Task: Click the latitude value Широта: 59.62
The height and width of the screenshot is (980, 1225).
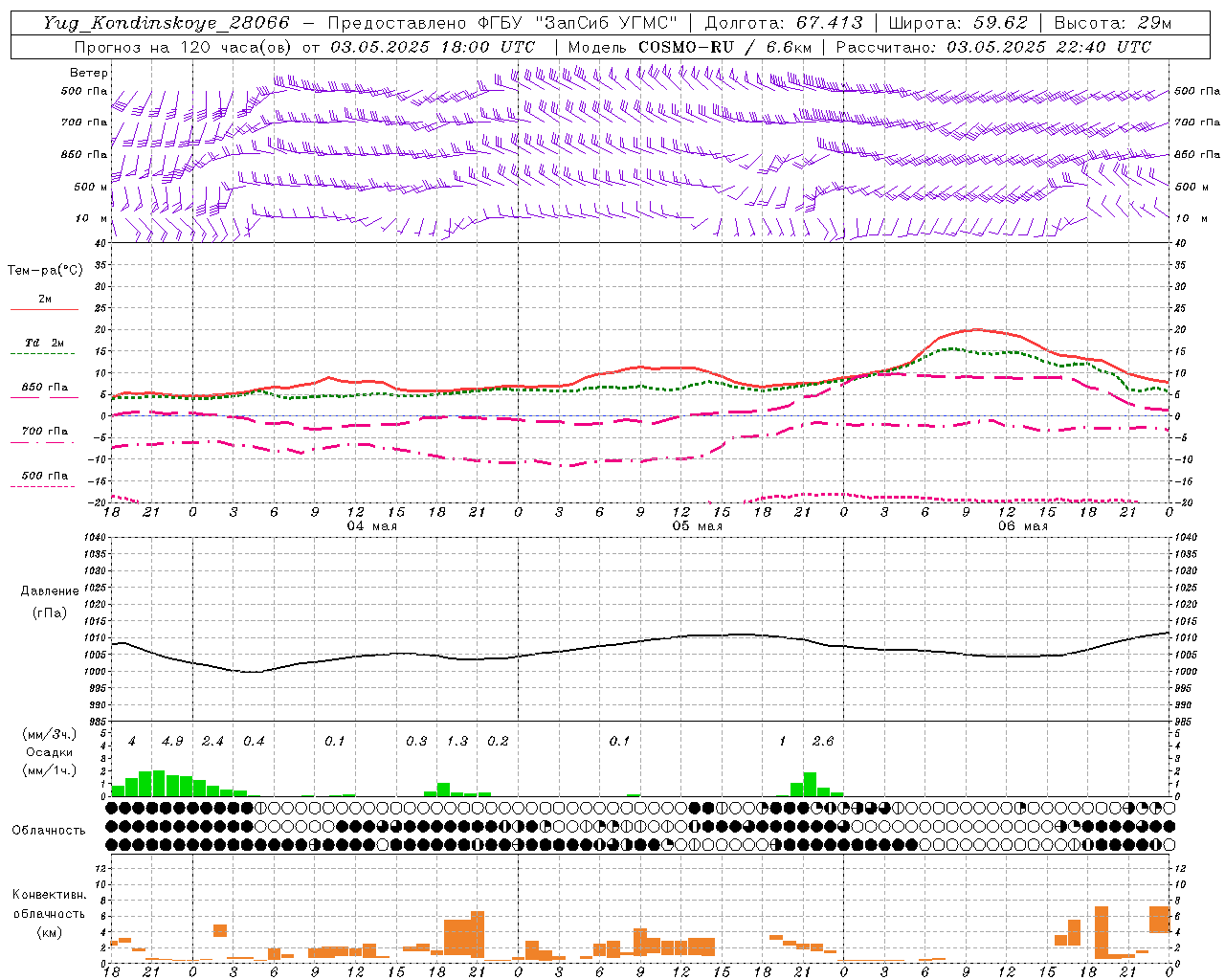Action: click(958, 23)
